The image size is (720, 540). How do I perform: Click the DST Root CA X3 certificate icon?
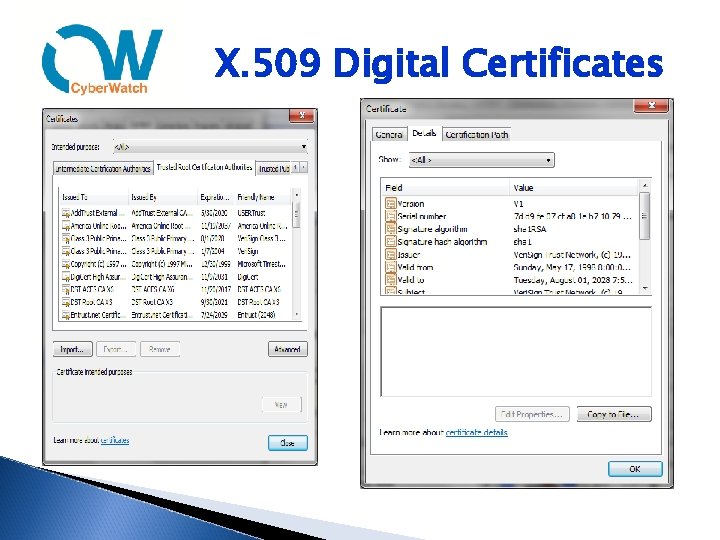66,302
